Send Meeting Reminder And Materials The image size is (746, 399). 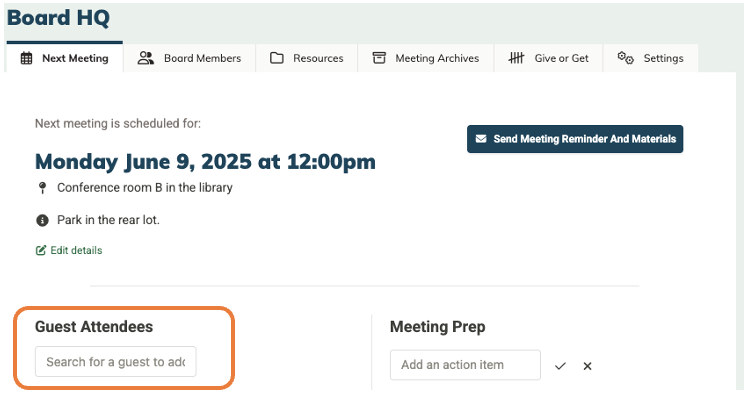[x=575, y=139]
